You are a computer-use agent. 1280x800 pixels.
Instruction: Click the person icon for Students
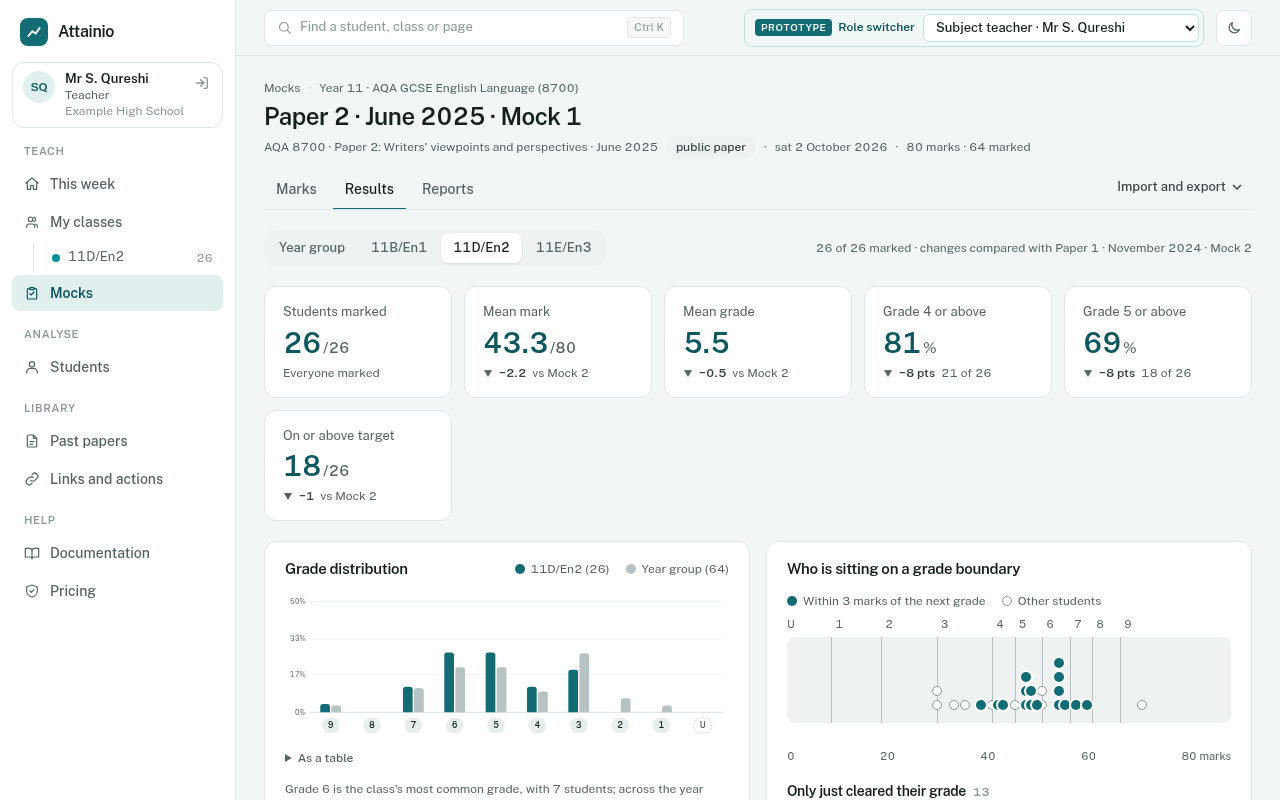[32, 367]
